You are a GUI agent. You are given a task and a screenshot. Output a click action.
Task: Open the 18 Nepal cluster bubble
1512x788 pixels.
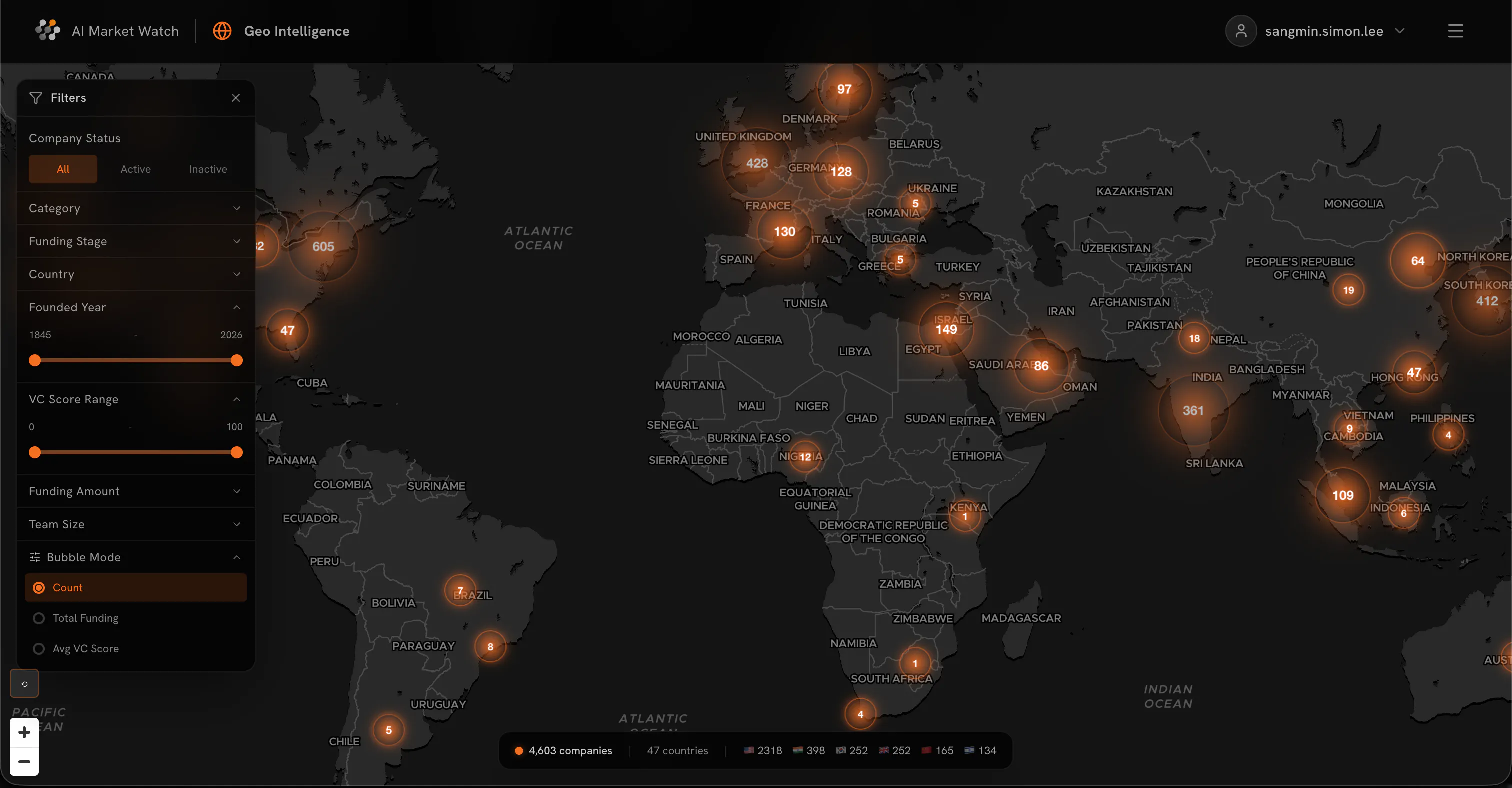pos(1194,338)
